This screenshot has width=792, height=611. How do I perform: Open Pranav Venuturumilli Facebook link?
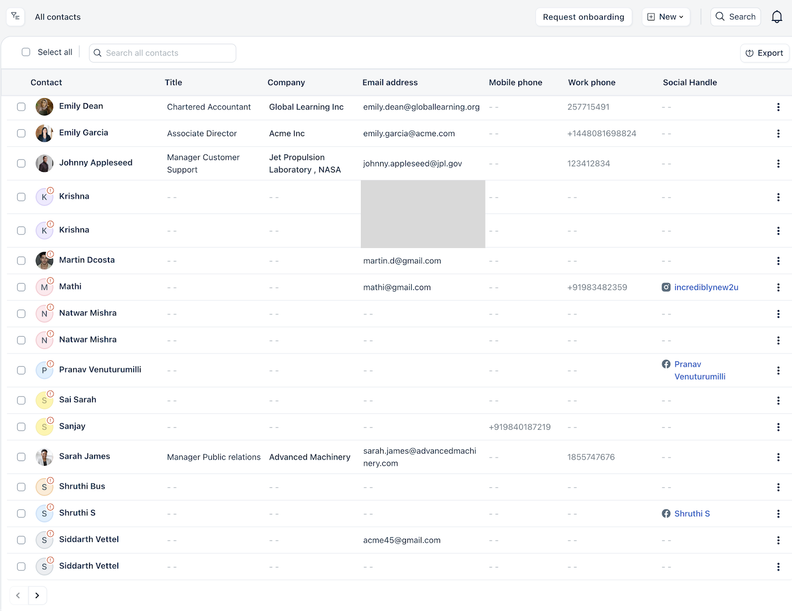coord(700,370)
